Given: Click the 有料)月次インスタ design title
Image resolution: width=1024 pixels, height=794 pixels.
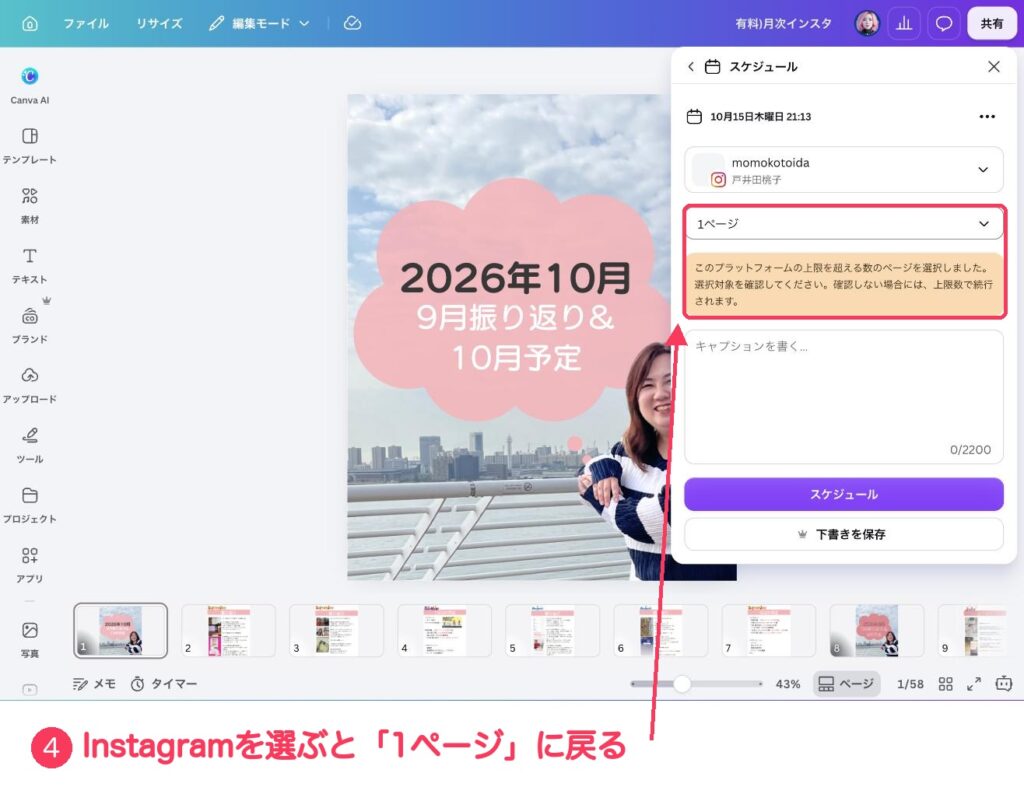Looking at the screenshot, I should point(783,24).
